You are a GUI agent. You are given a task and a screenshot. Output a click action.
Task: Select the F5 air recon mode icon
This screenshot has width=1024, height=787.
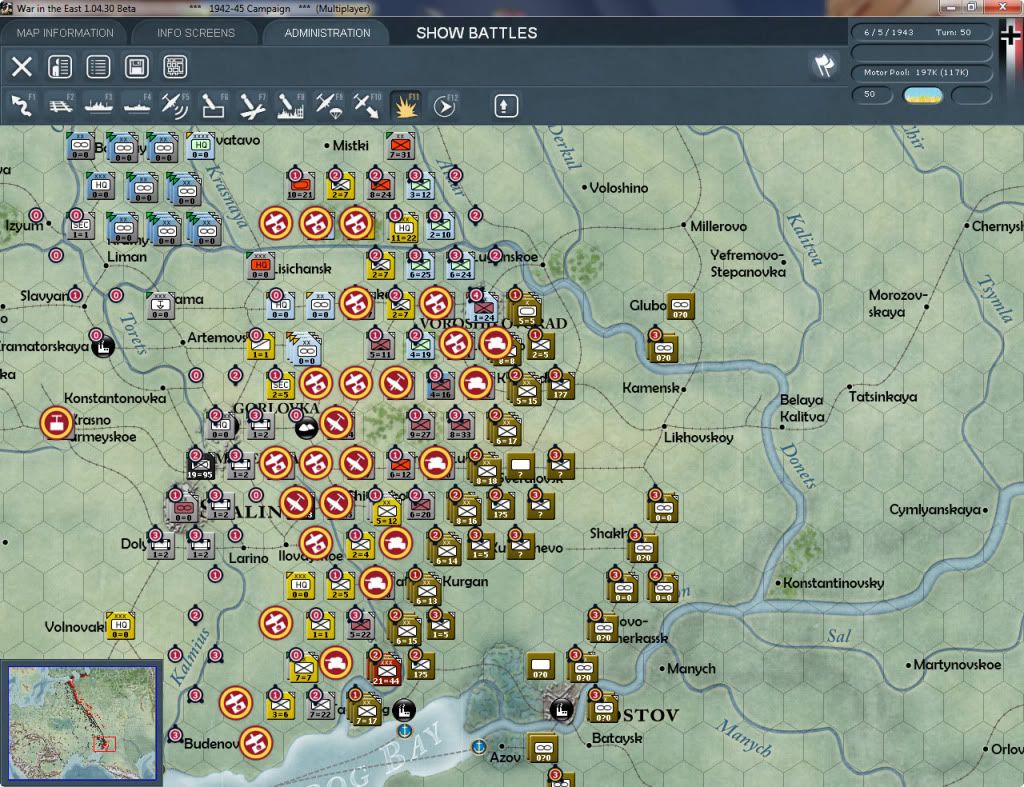(x=175, y=106)
